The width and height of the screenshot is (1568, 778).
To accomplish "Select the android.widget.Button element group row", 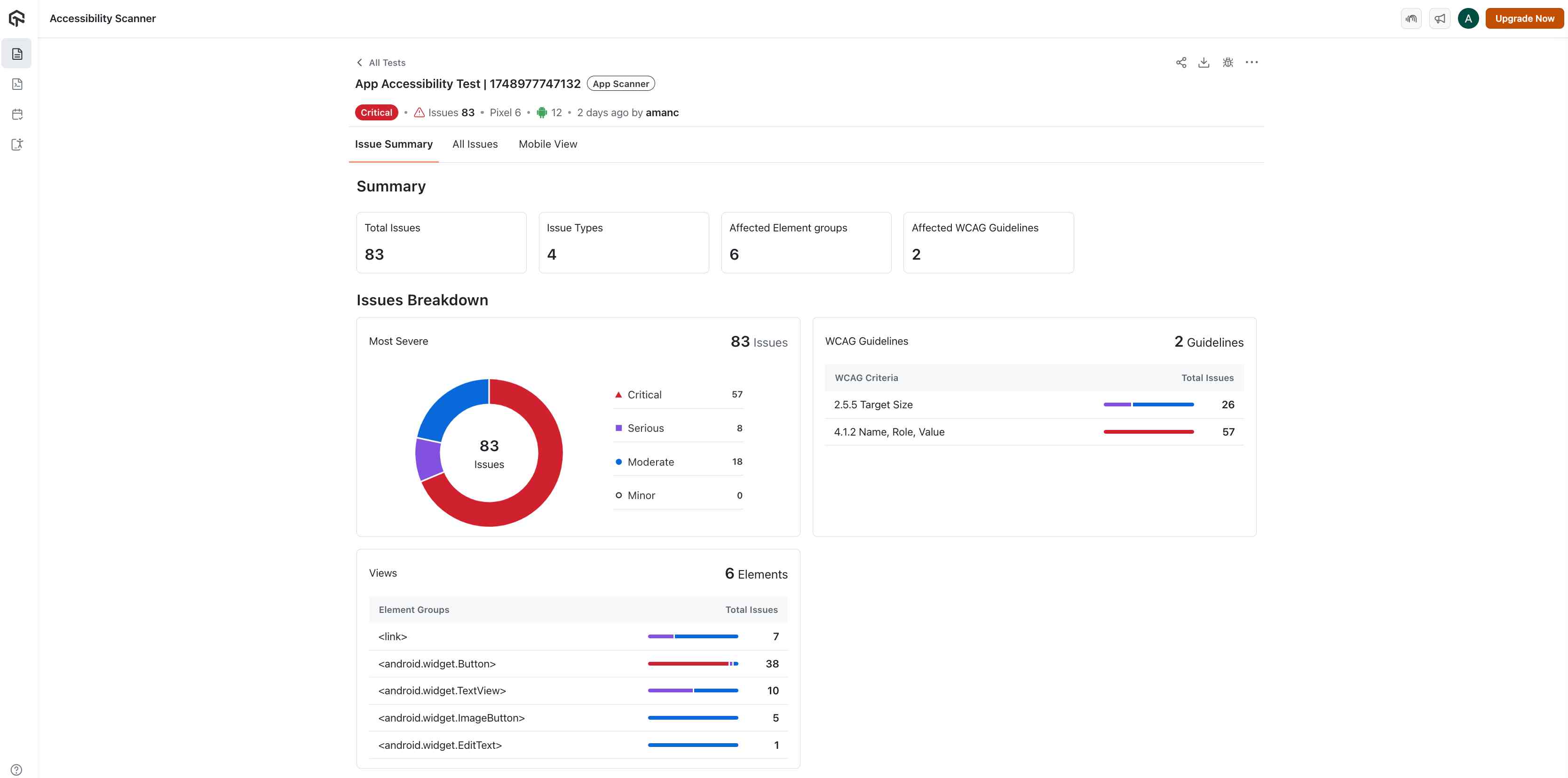I will click(x=437, y=664).
